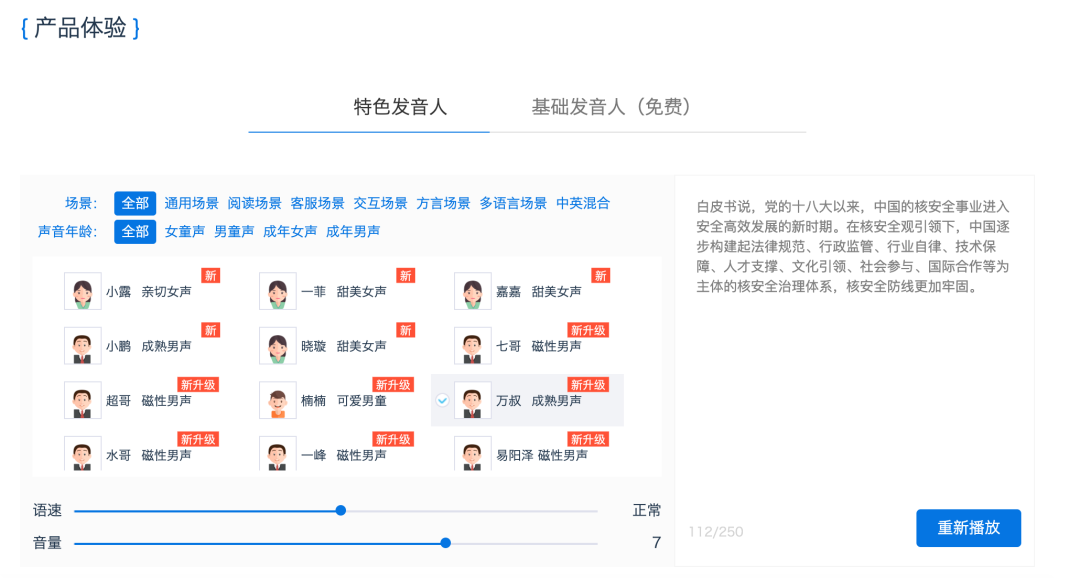Viewport: 1080px width, 578px height.
Task: Pick the 嘉嘉 voice avatar
Action: [x=473, y=291]
